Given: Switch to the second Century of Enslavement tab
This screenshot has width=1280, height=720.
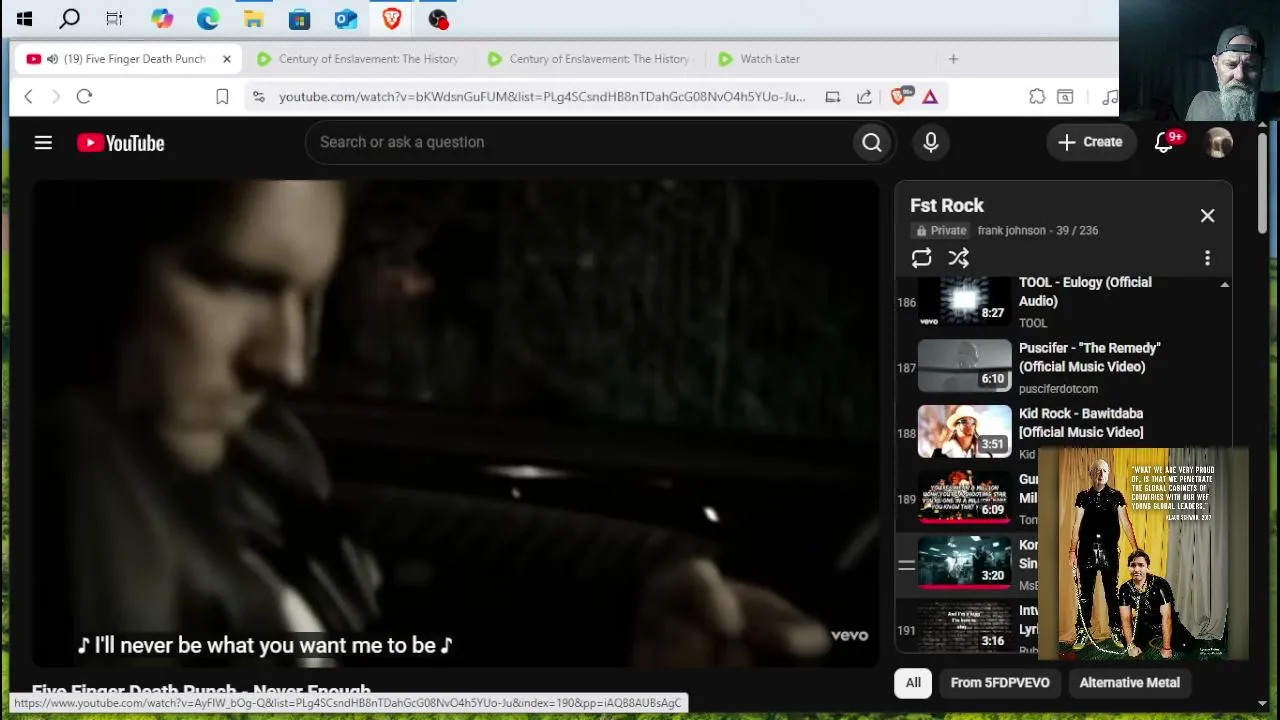Looking at the screenshot, I should [589, 59].
